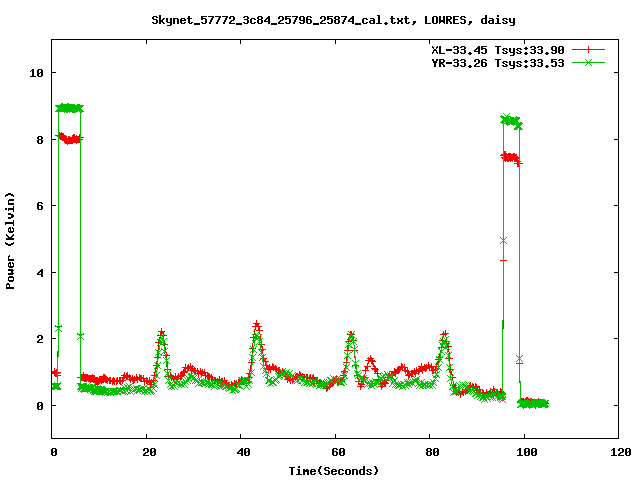The width and height of the screenshot is (640, 480).
Task: Click the red XL legend line sample
Action: coord(588,50)
